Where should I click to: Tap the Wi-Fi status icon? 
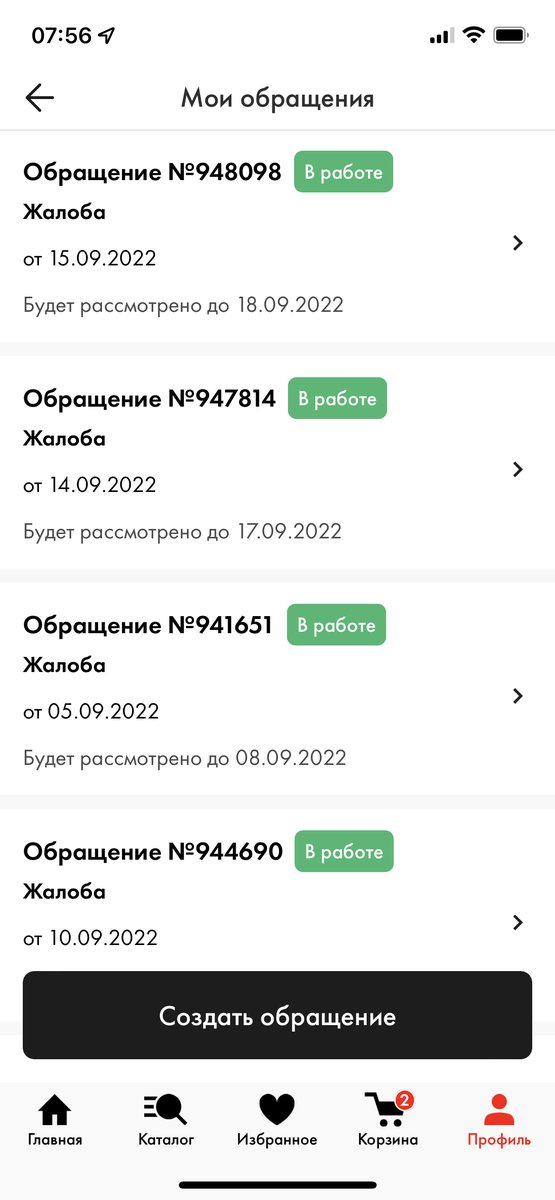473,35
